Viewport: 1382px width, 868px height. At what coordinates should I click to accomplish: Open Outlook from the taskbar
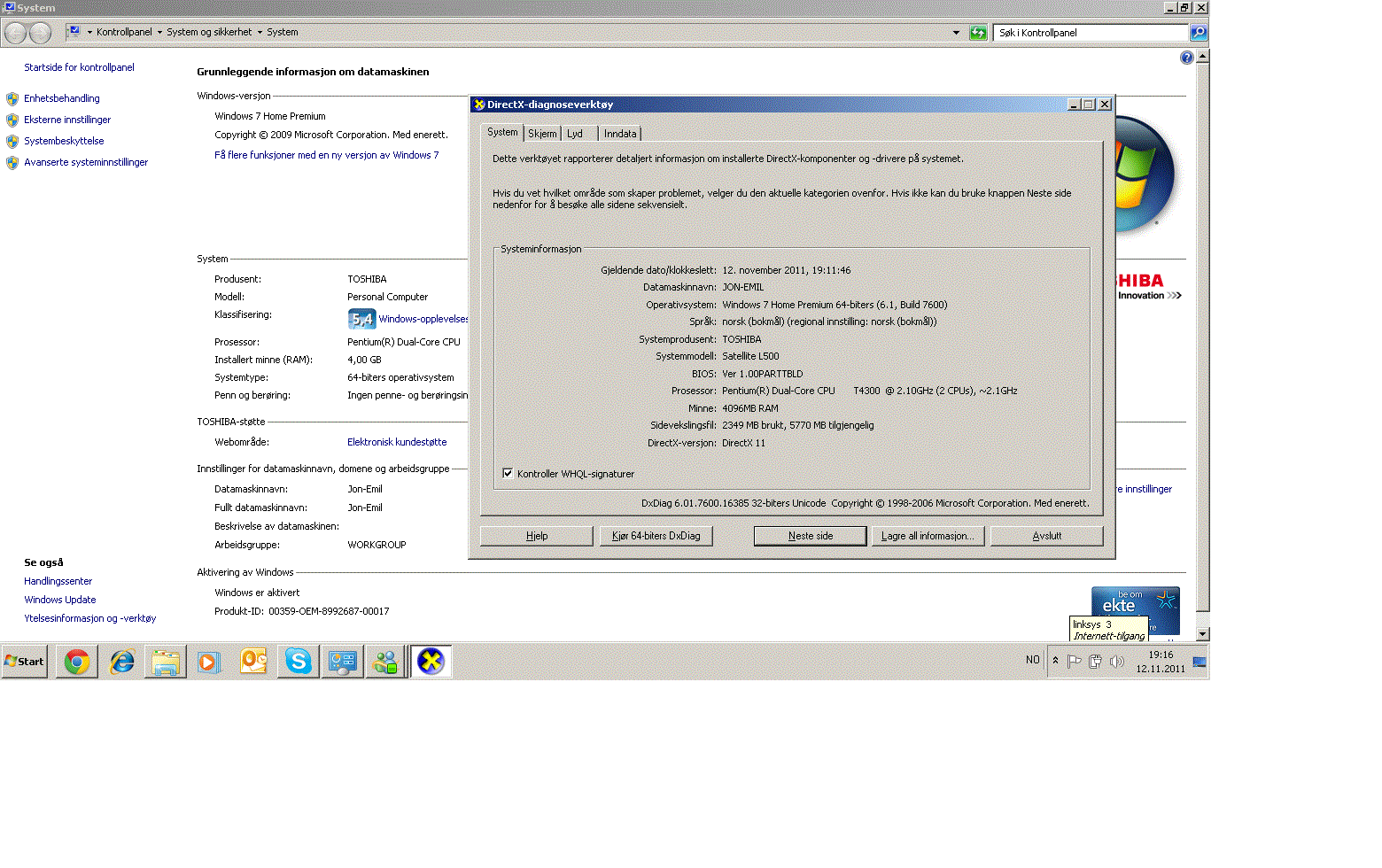click(253, 662)
